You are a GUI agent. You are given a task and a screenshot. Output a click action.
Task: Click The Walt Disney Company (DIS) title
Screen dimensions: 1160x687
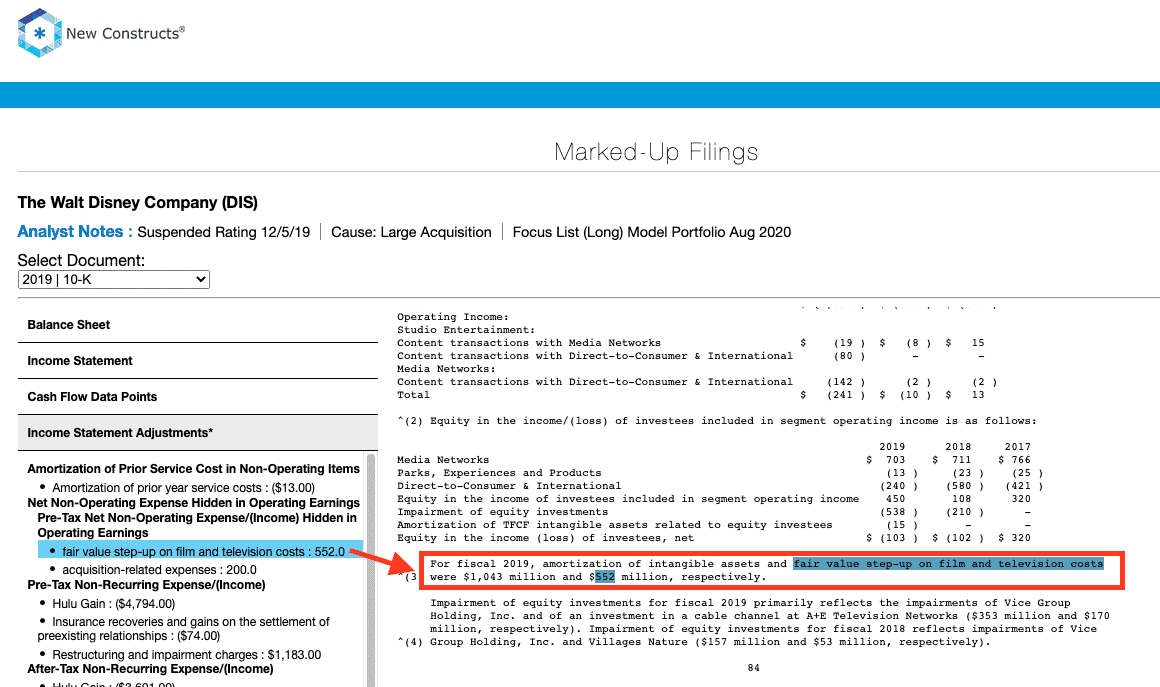(x=138, y=203)
